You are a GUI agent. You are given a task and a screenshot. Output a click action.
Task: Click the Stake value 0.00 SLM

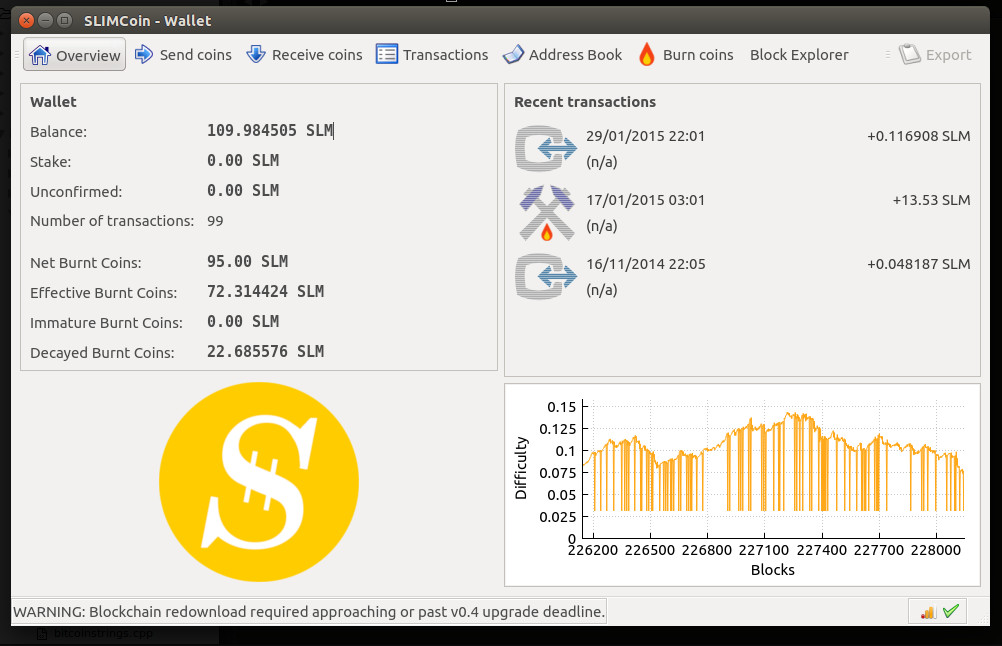pos(243,160)
